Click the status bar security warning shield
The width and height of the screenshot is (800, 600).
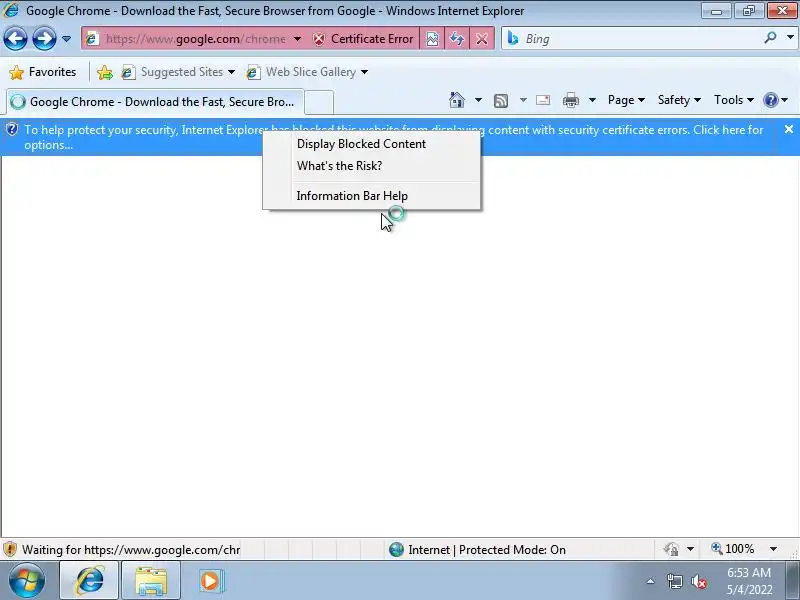(x=10, y=549)
